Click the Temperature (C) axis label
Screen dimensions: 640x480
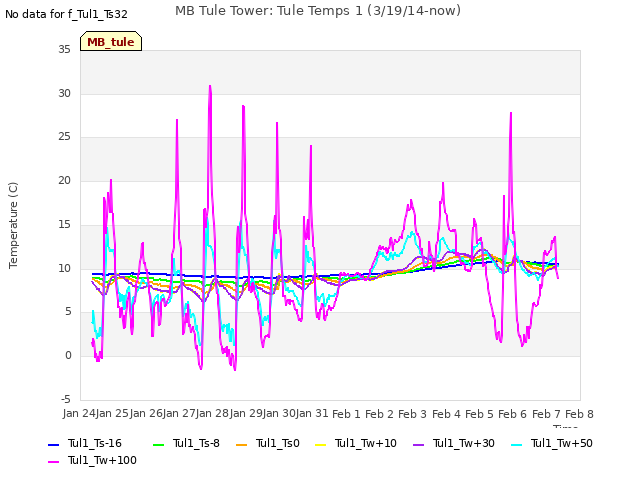coord(13,225)
